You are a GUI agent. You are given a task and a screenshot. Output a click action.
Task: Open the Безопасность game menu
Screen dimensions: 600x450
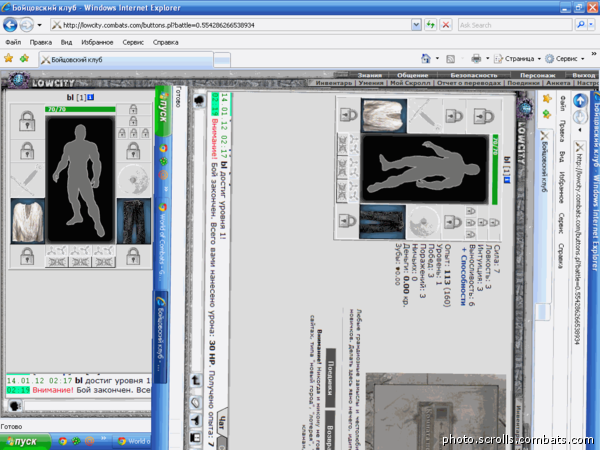[x=474, y=75]
